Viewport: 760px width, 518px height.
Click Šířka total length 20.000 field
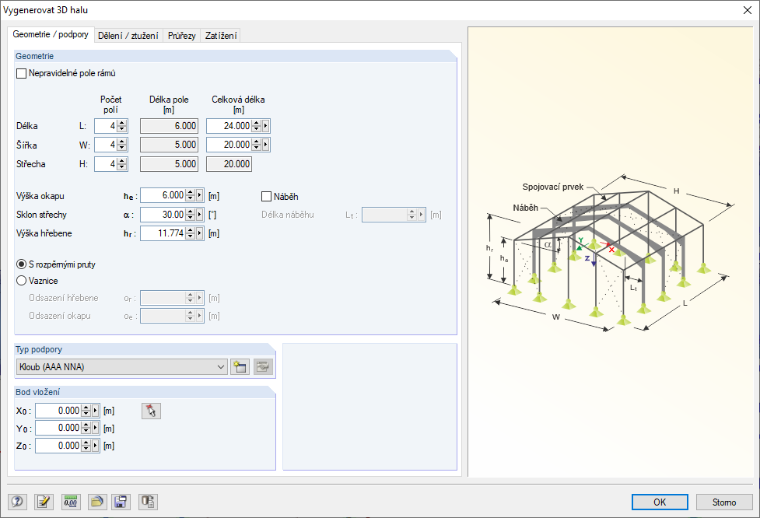[x=229, y=144]
